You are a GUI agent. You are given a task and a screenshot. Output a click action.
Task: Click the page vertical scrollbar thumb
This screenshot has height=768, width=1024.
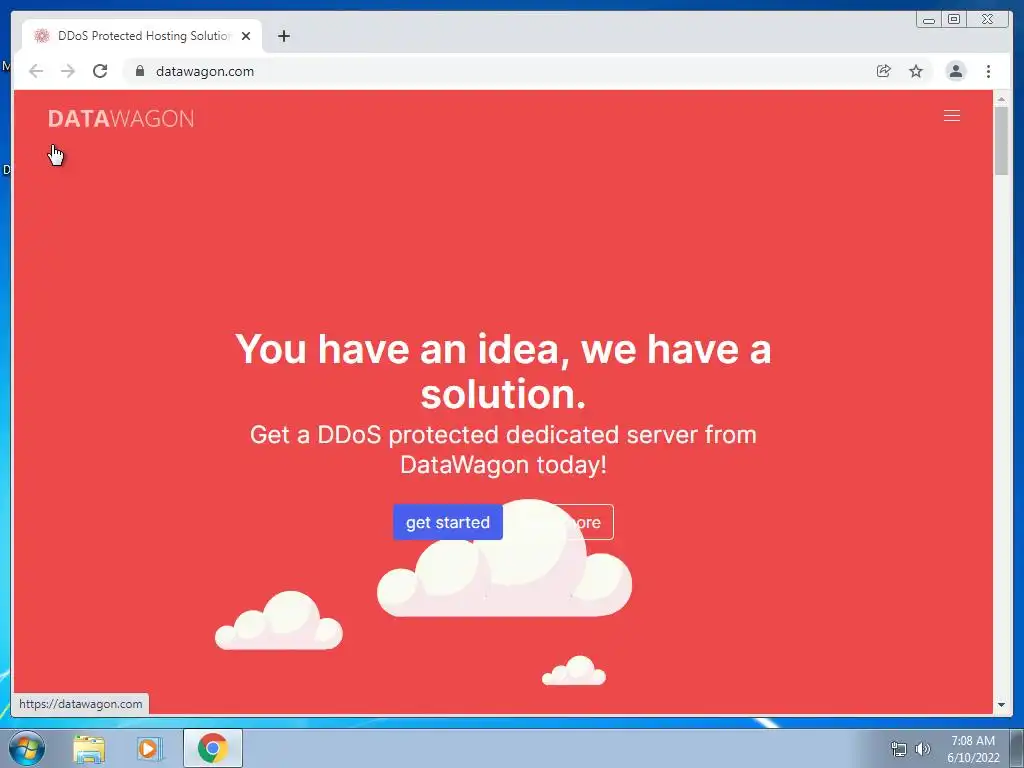pos(1001,140)
